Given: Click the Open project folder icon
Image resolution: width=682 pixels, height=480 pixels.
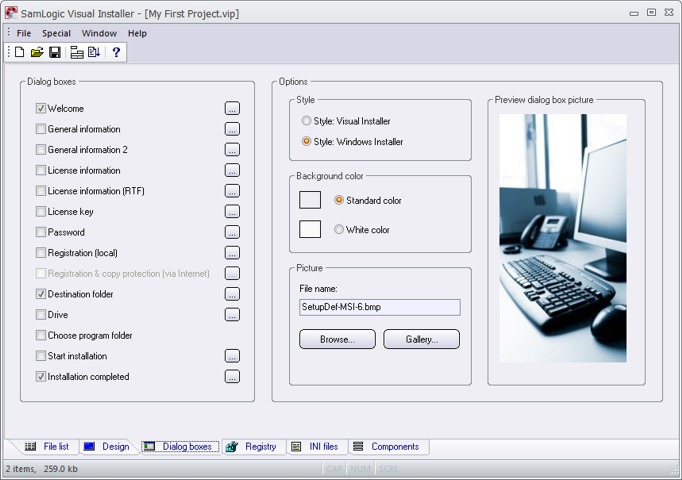Looking at the screenshot, I should click(x=37, y=52).
